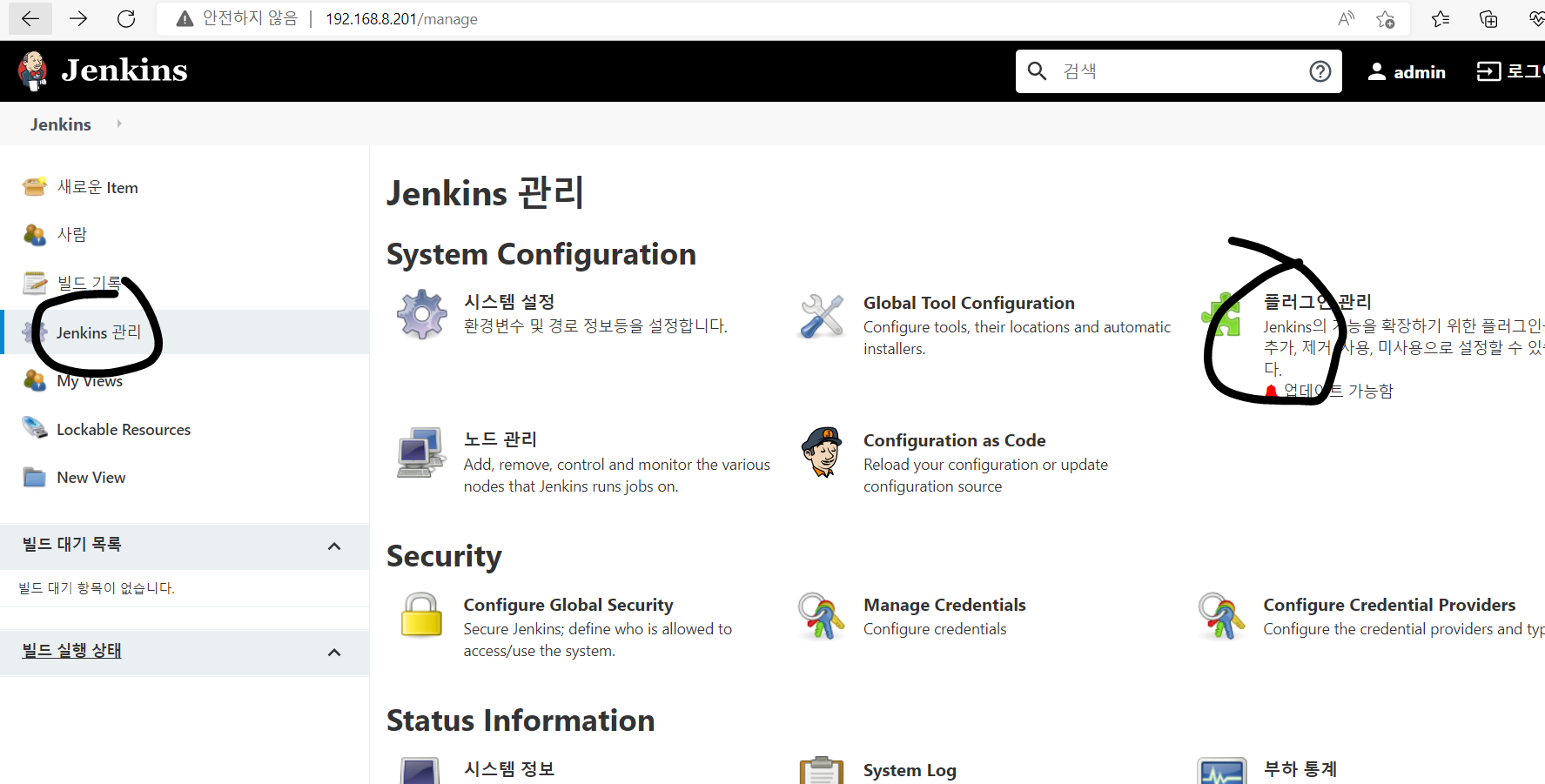Open the browser collections icon
This screenshot has width=1545, height=784.
click(x=1488, y=18)
